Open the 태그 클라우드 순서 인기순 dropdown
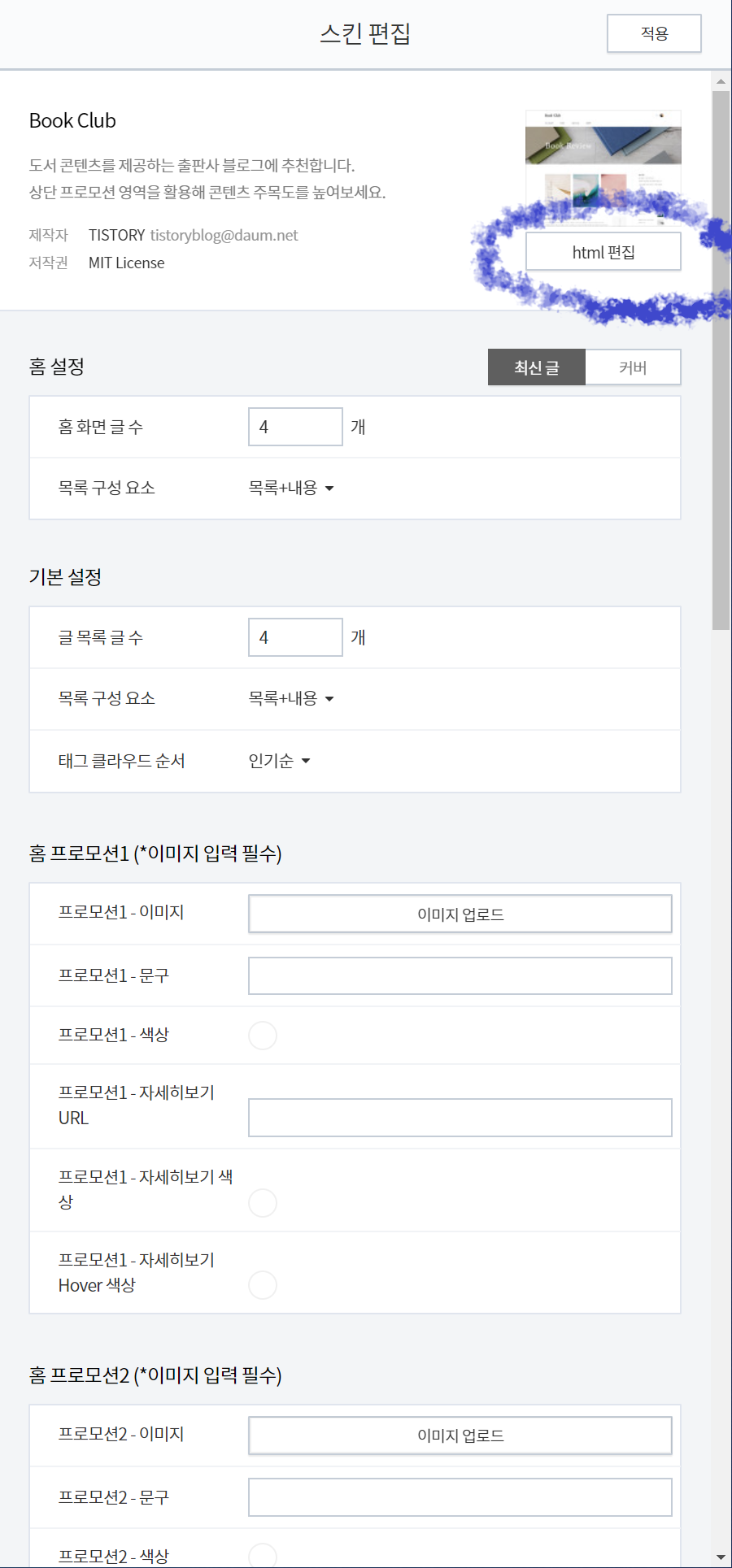The width and height of the screenshot is (732, 1568). [279, 761]
